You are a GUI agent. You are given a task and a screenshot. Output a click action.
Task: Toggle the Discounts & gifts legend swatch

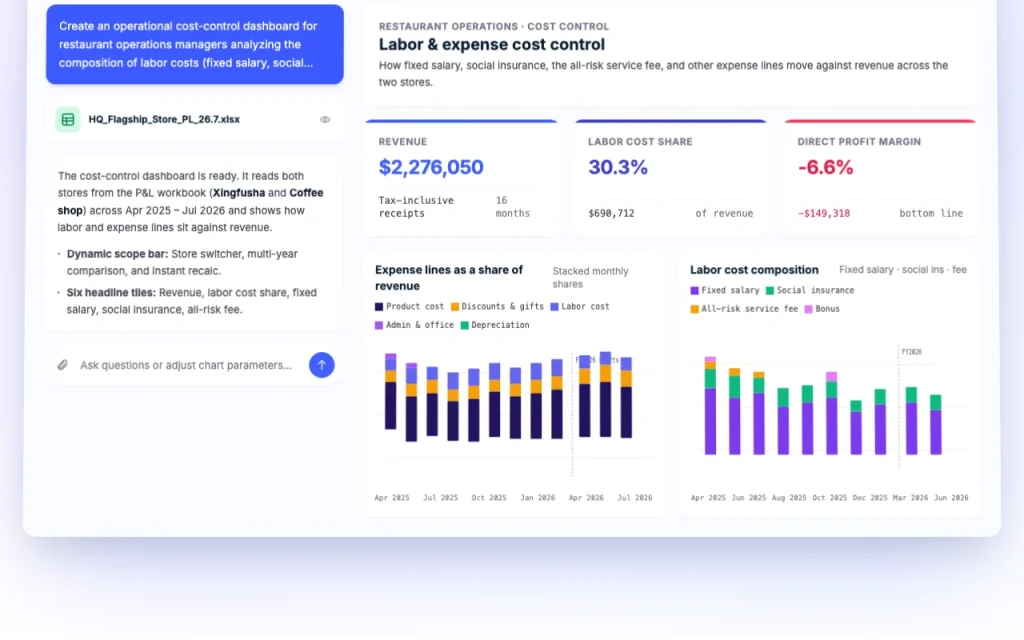455,306
